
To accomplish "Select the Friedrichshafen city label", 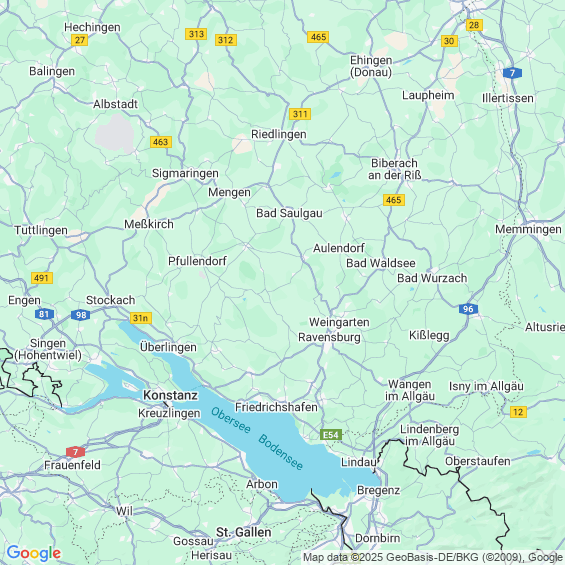I will pyautogui.click(x=276, y=407).
